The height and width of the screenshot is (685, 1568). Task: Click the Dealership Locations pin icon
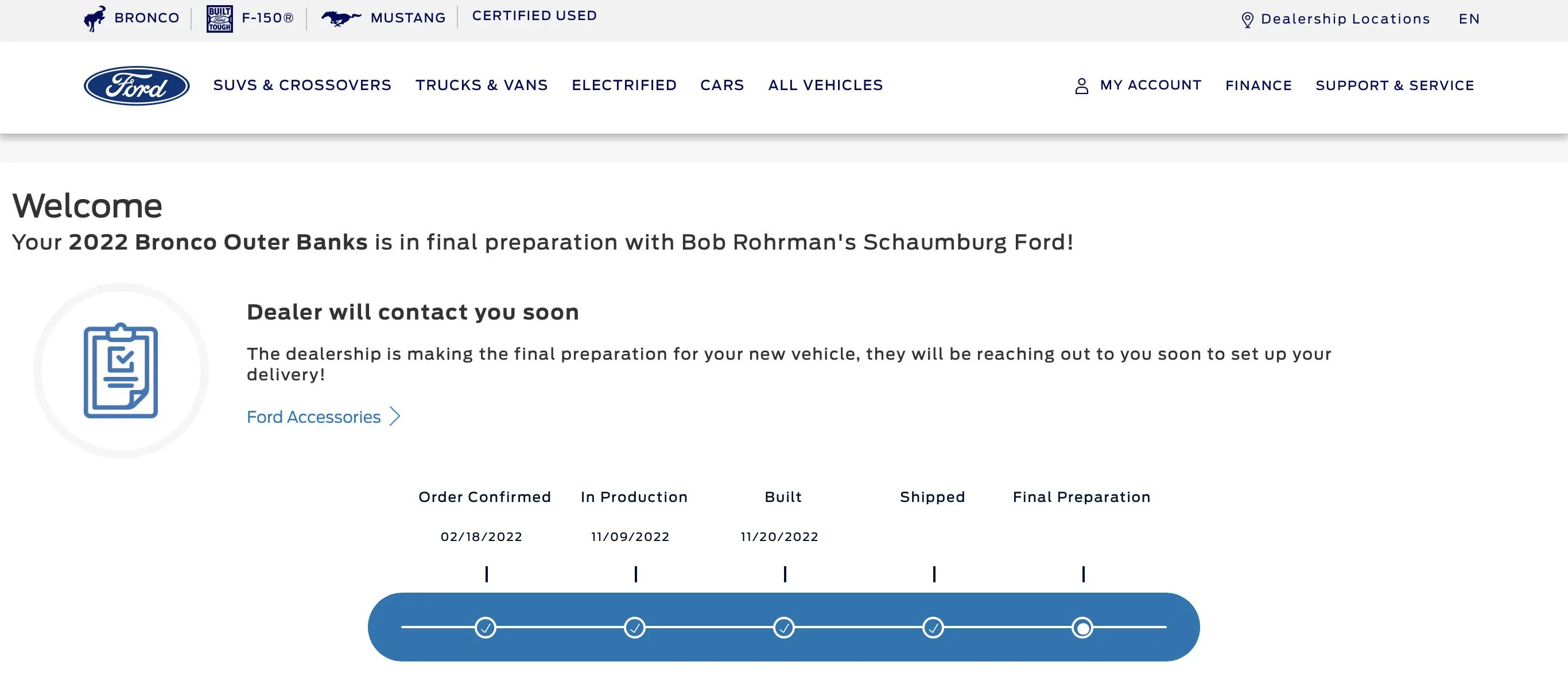point(1247,20)
